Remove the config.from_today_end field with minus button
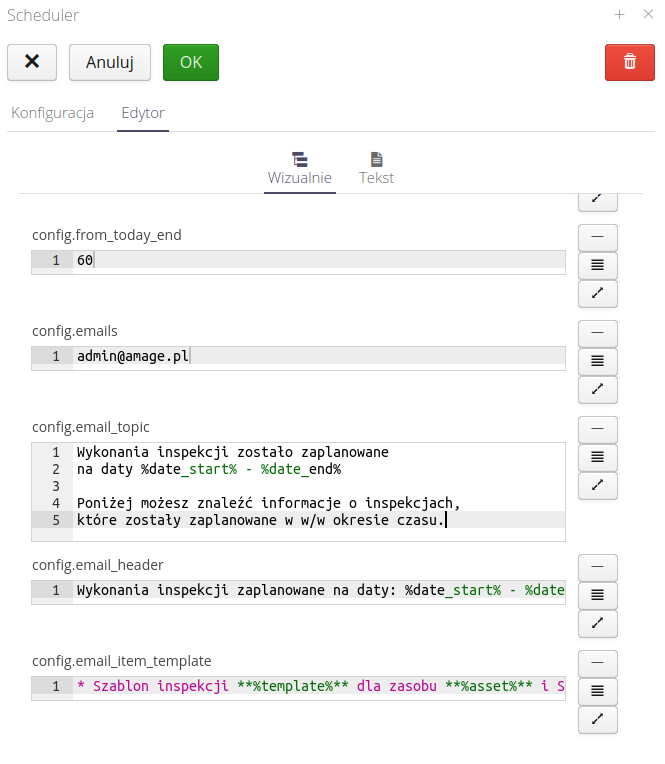The width and height of the screenshot is (665, 764). pos(597,238)
